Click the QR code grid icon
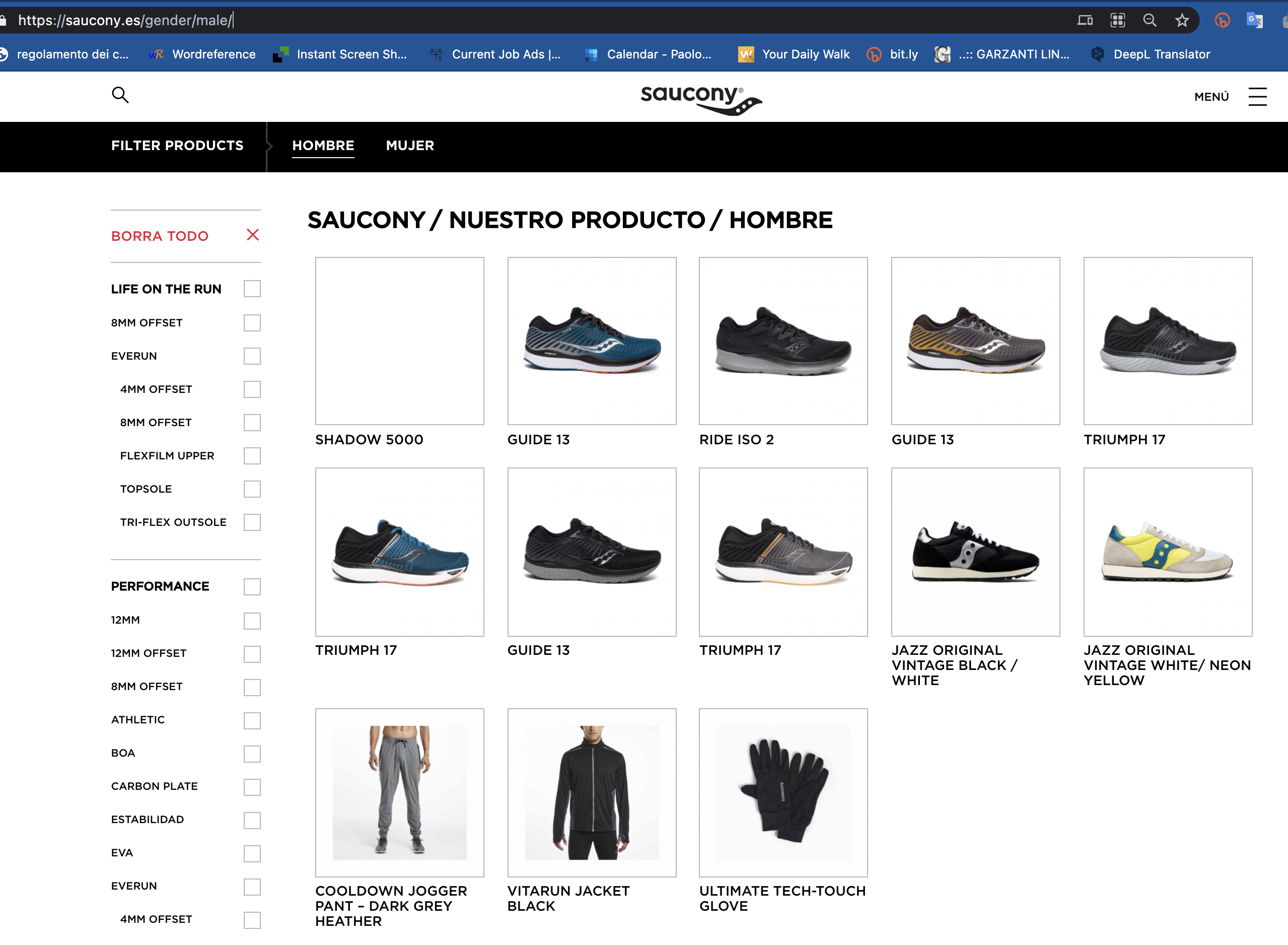This screenshot has width=1288, height=945. coord(1118,21)
